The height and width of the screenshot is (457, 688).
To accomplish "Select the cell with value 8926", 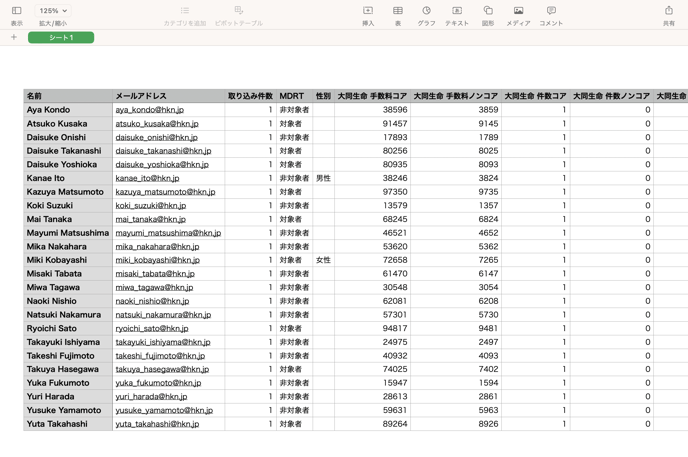I will click(x=456, y=424).
